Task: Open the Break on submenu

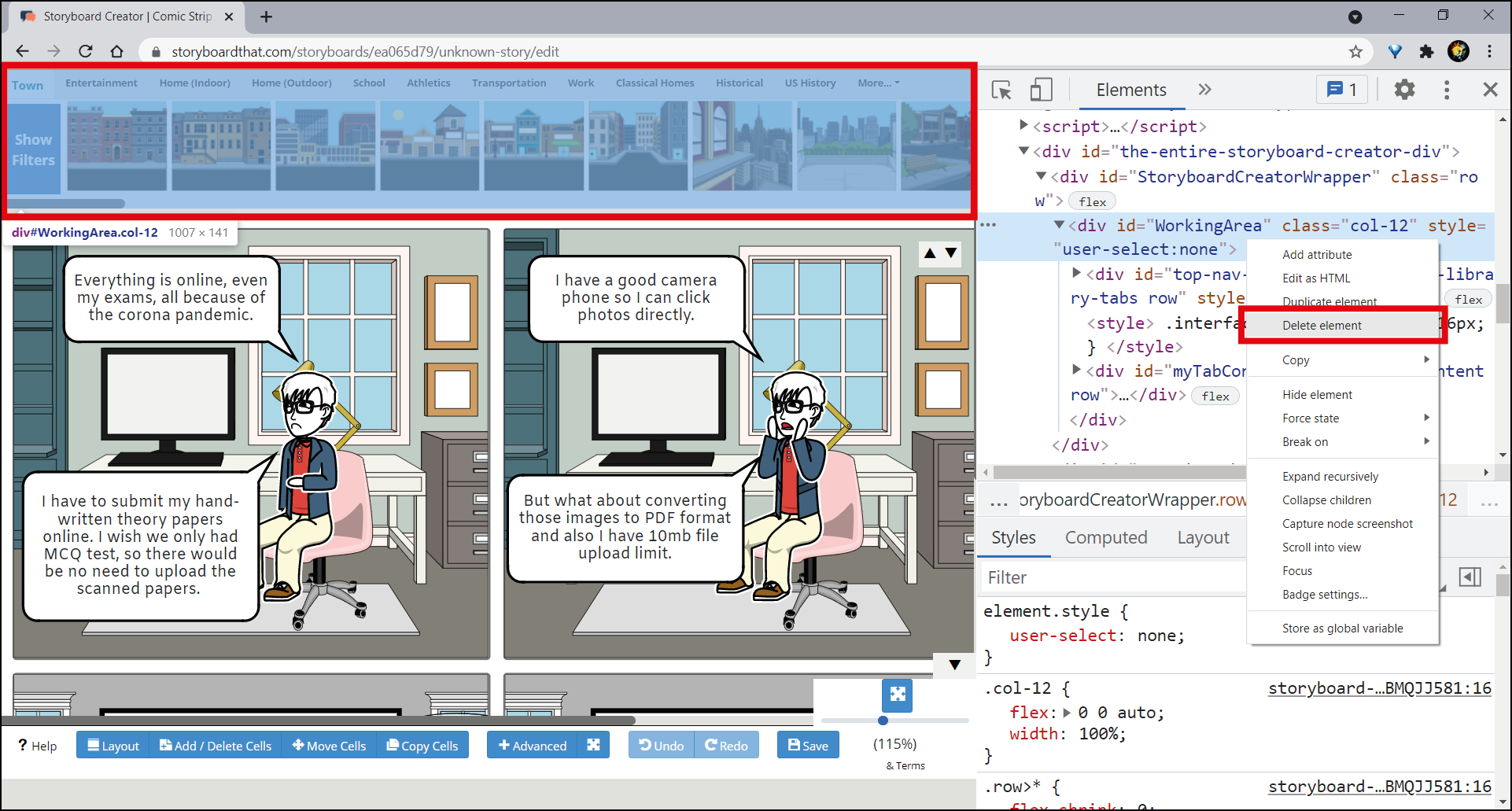Action: click(1343, 442)
